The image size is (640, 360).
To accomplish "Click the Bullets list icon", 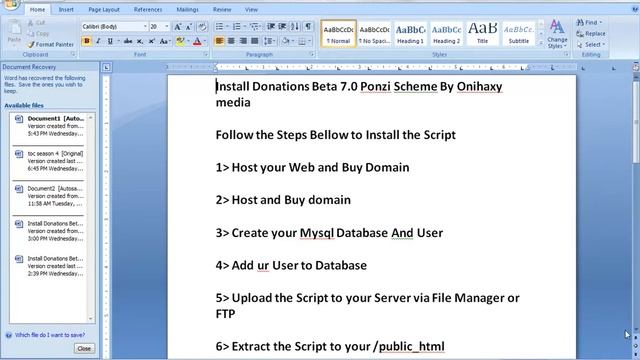I will [x=220, y=27].
